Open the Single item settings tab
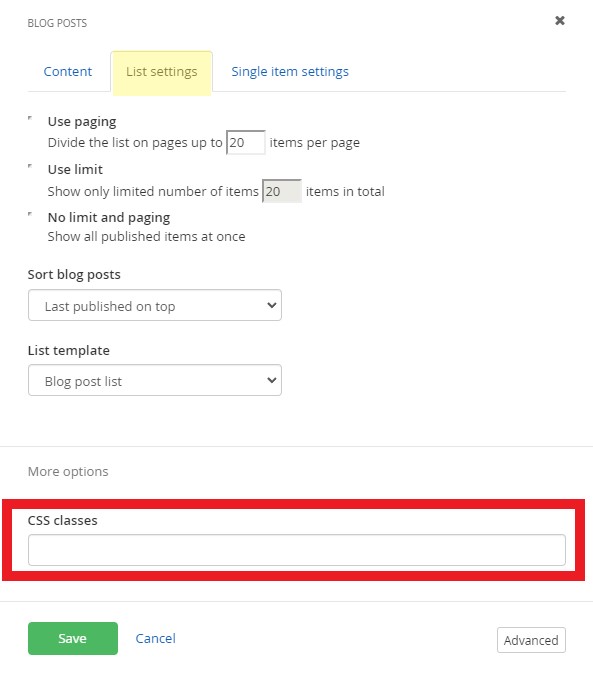 (x=290, y=71)
